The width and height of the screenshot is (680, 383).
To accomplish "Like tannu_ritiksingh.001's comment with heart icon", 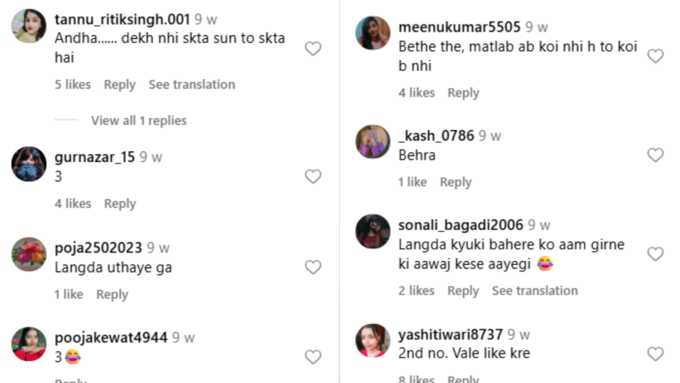I will tap(313, 49).
